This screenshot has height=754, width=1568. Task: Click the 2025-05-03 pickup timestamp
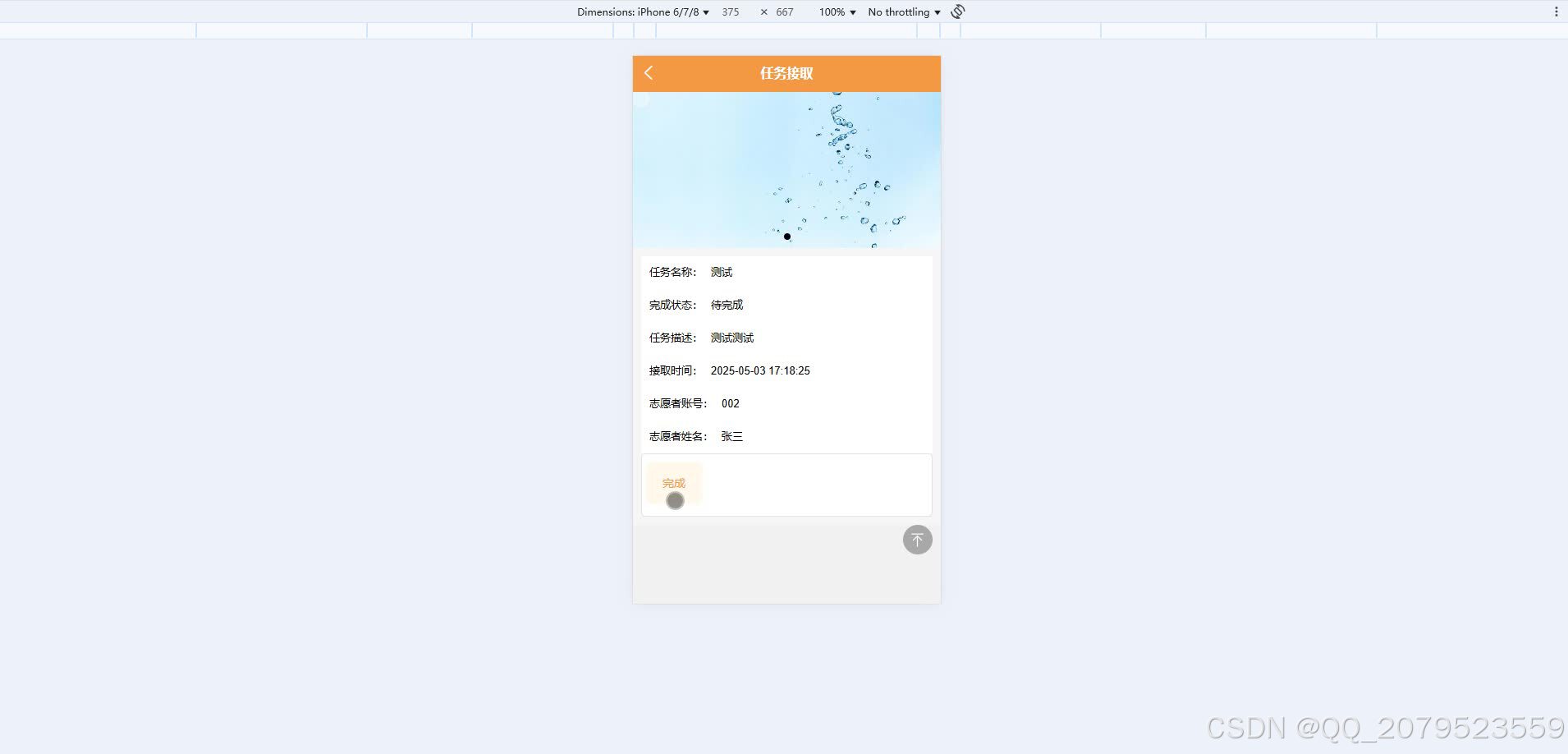point(759,370)
